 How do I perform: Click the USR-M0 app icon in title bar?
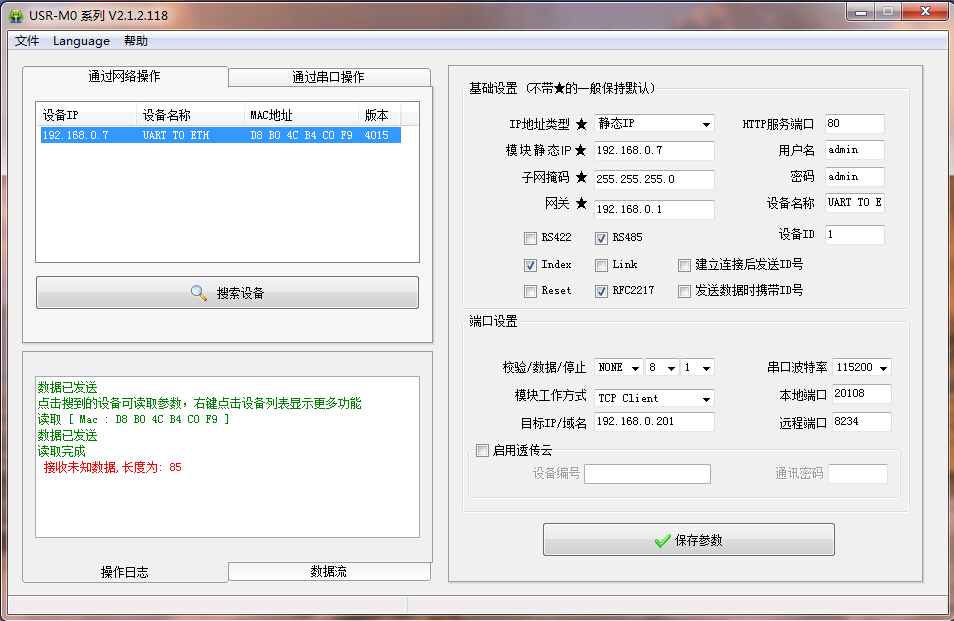click(x=15, y=15)
